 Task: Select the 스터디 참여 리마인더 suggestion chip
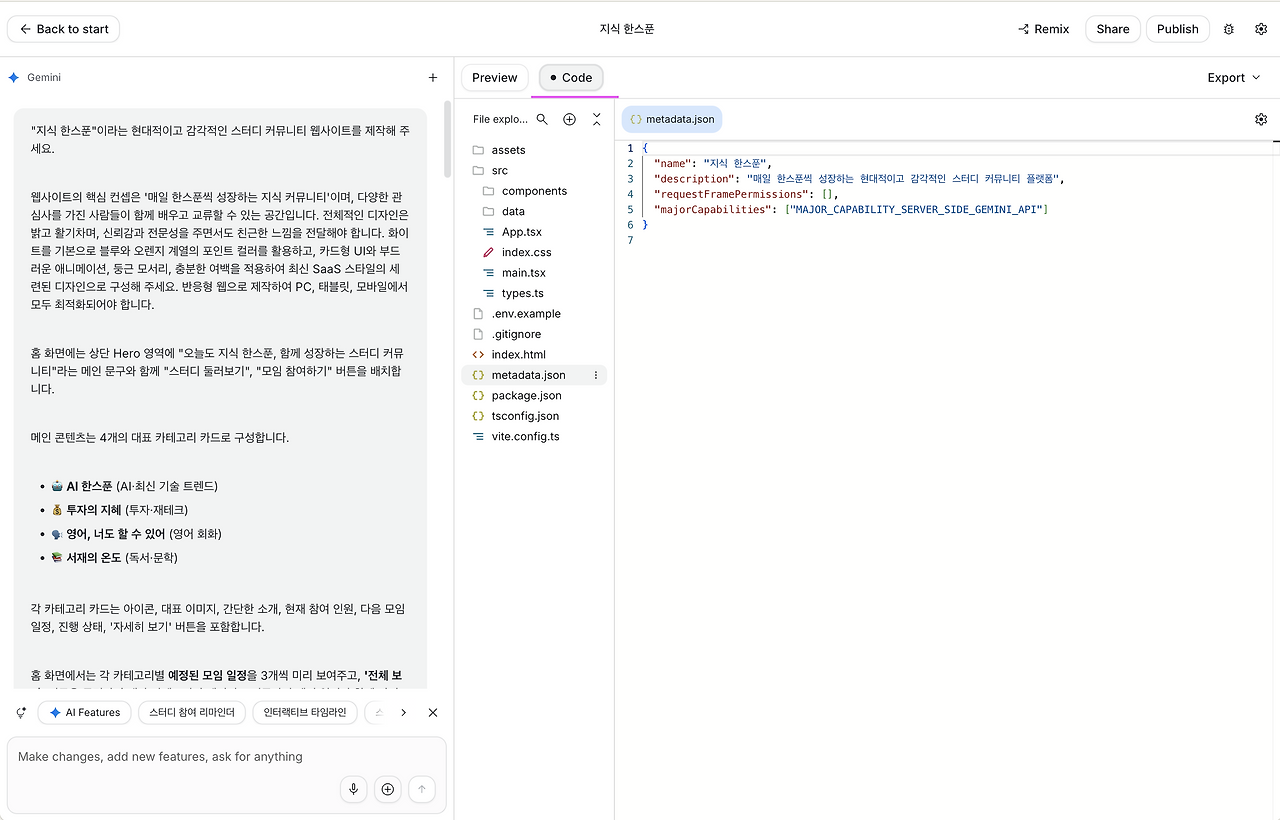pyautogui.click(x=192, y=713)
